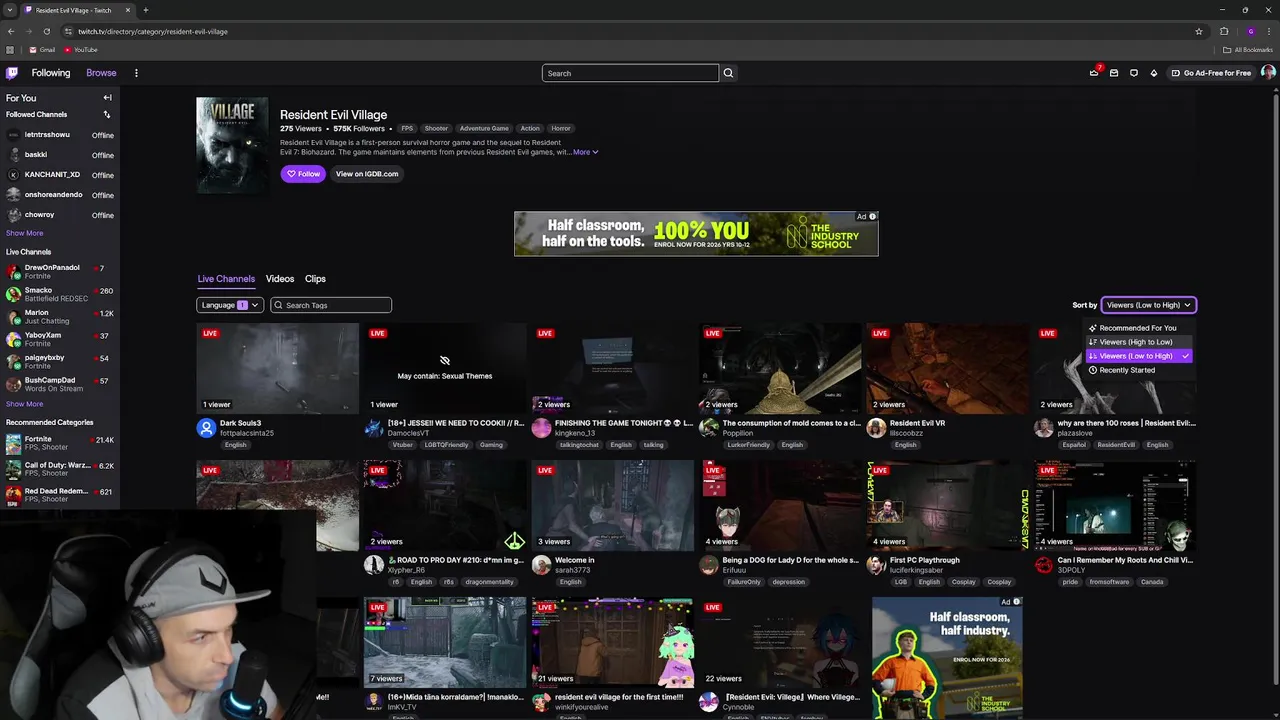Viewport: 1280px width, 720px height.
Task: Select Recommended For You sort option
Action: pos(1139,328)
